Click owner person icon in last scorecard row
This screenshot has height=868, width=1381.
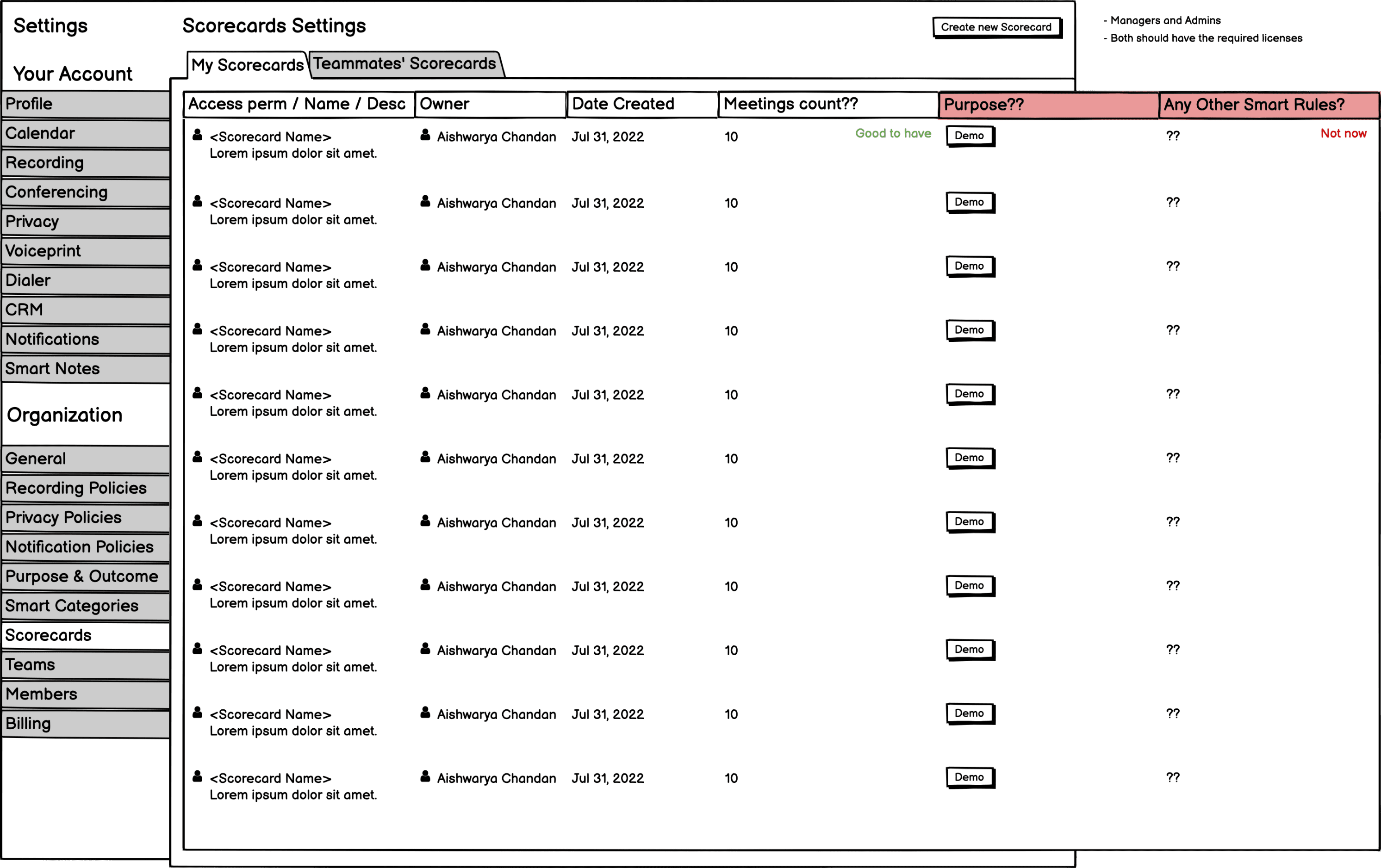point(425,776)
